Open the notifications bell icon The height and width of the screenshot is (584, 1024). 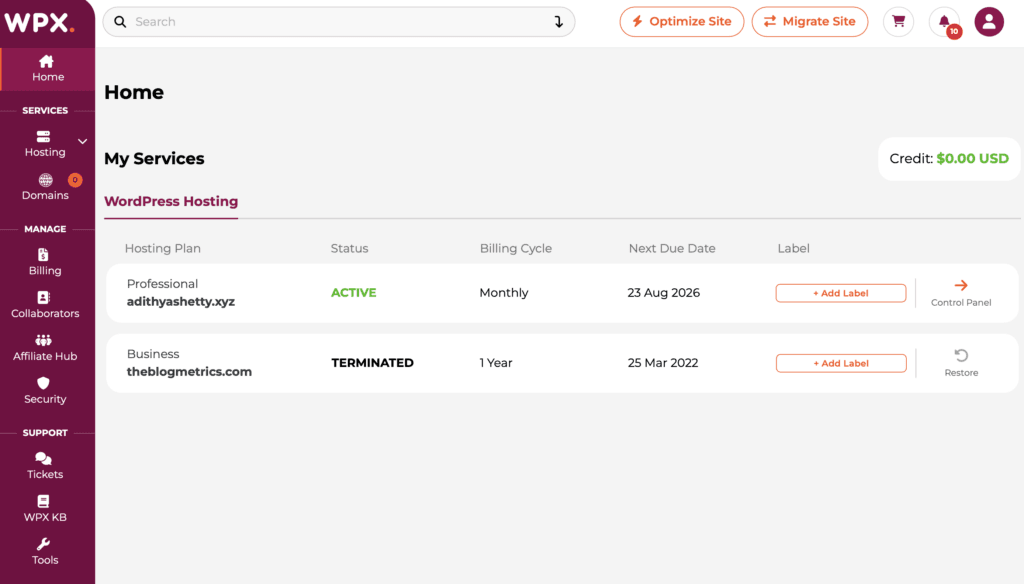[x=944, y=22]
